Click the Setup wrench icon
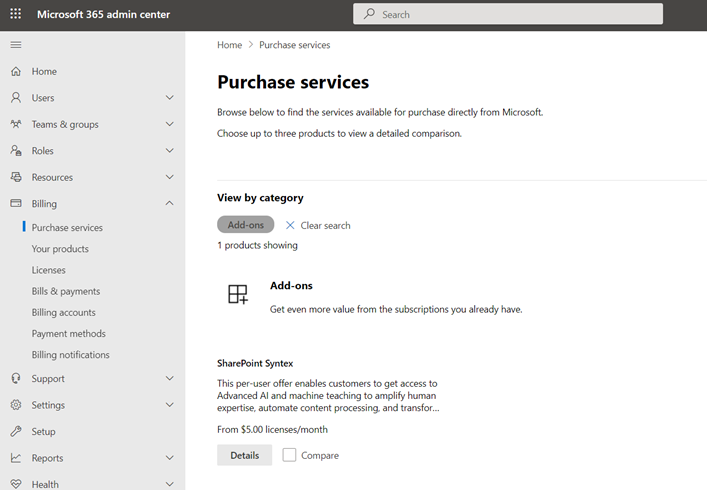This screenshot has width=707, height=490. click(x=16, y=431)
